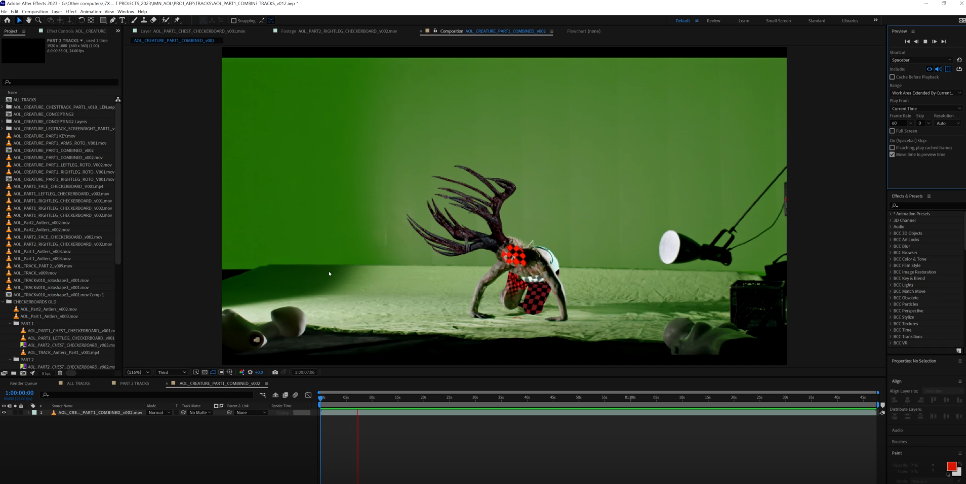Select the Rectangle shape tool
966x484 pixels.
pos(103,20)
